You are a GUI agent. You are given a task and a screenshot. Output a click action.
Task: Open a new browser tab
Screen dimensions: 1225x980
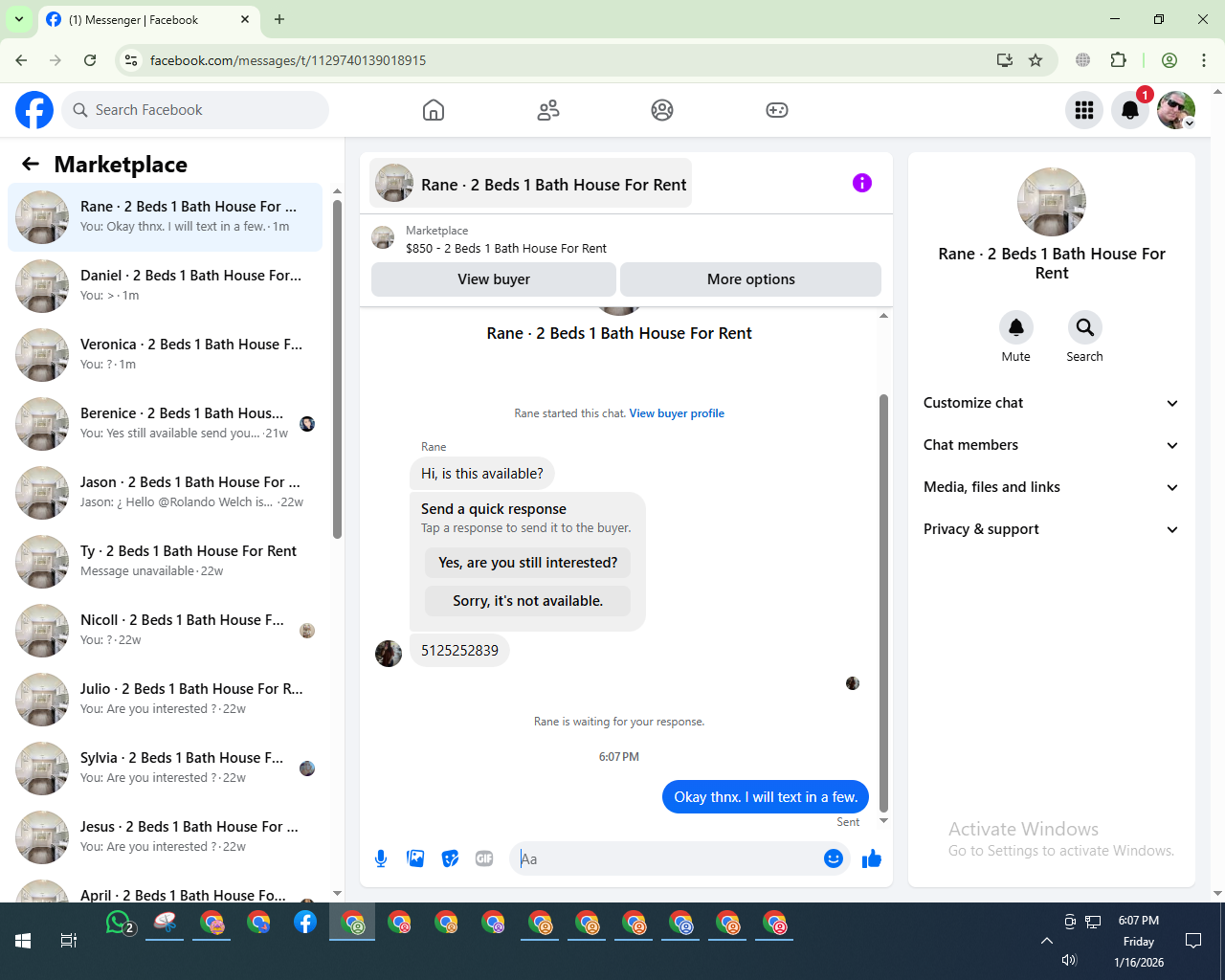pos(279,19)
